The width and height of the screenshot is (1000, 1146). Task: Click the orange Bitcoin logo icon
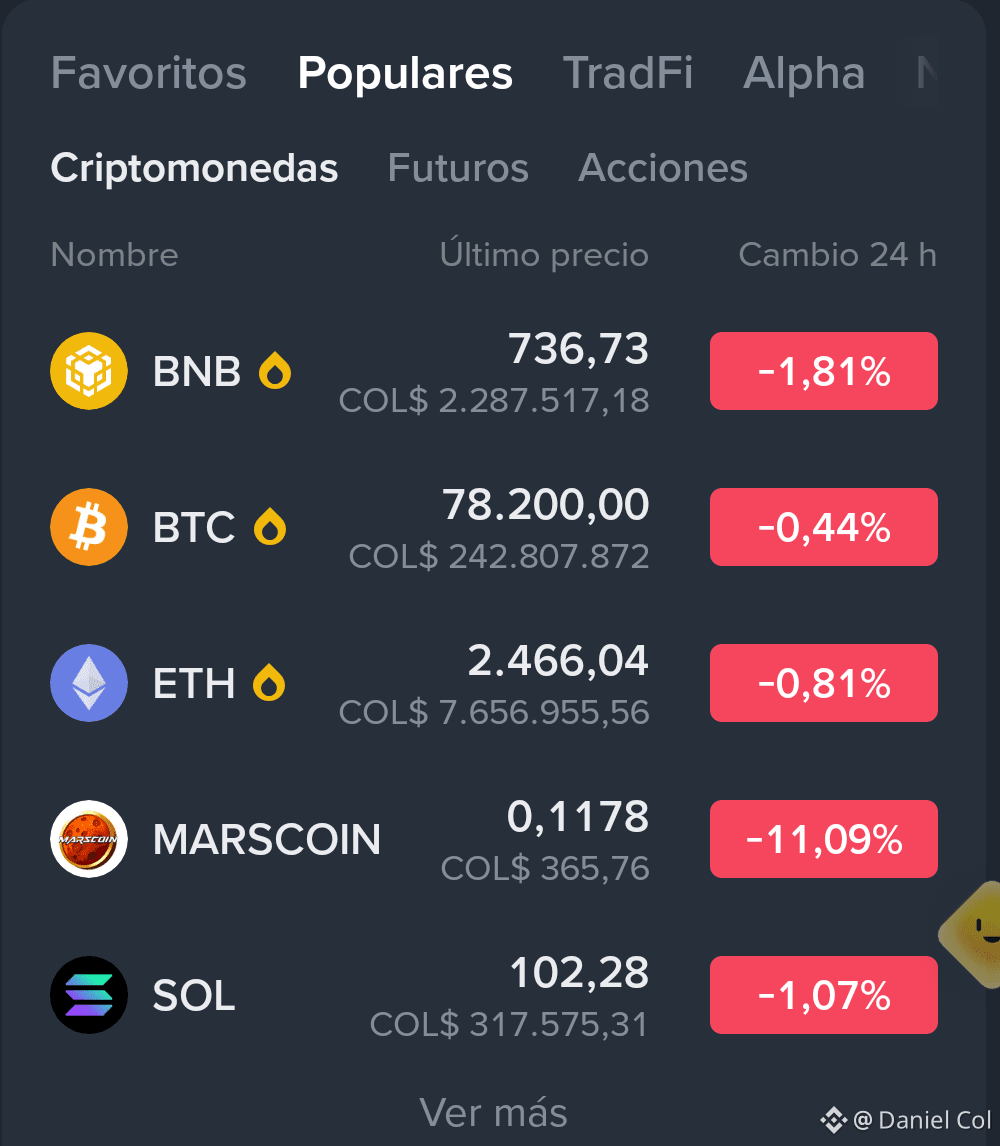pos(88,527)
